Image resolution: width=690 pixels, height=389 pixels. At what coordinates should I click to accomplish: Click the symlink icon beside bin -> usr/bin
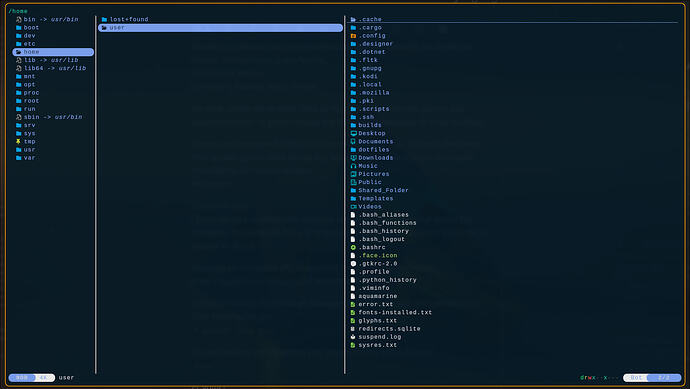[x=18, y=19]
